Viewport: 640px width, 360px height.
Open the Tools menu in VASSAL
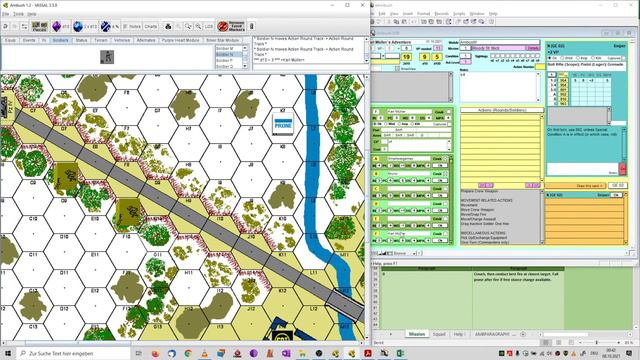[x=18, y=14]
